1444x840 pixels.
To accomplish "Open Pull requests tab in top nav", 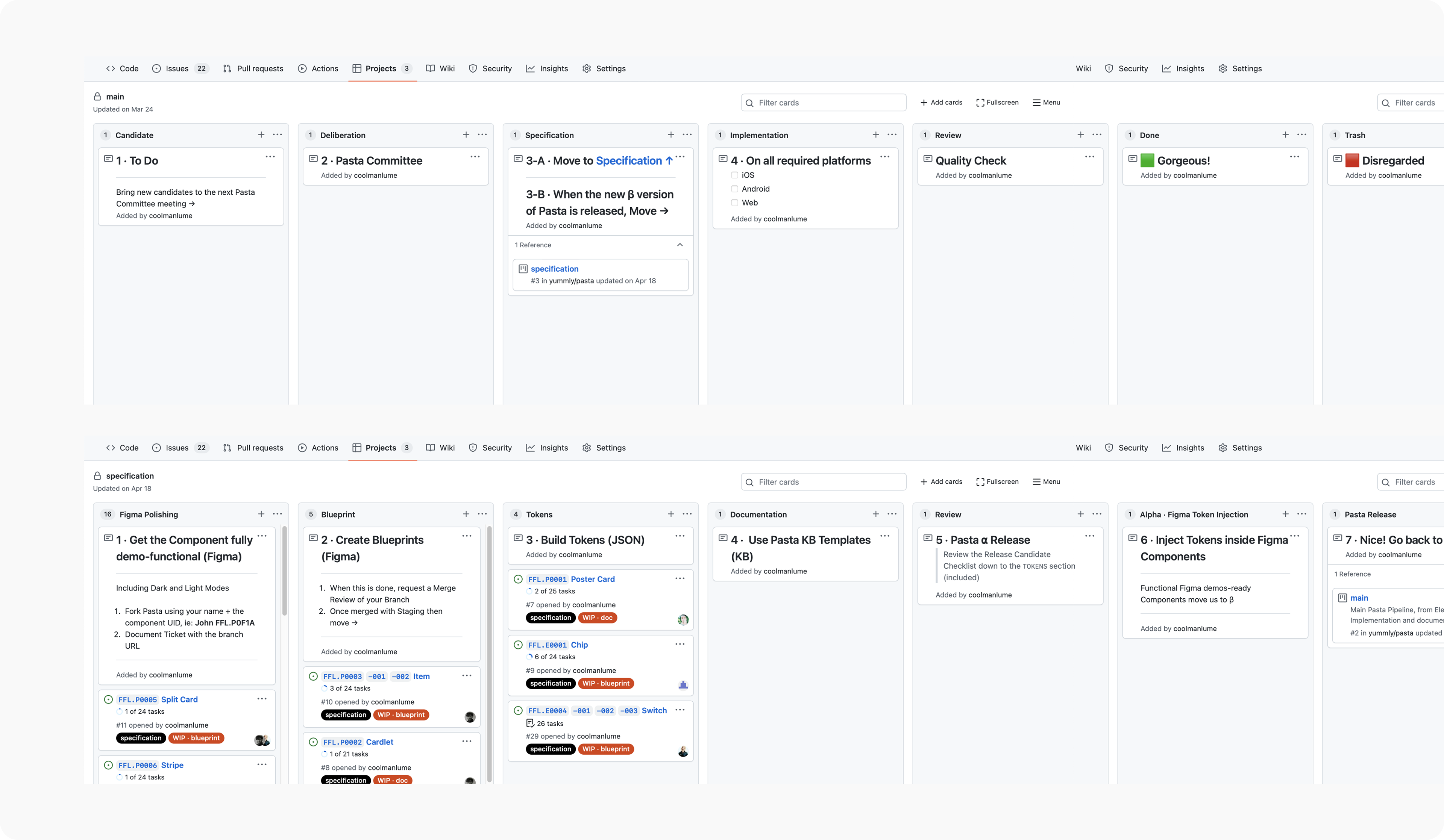I will pyautogui.click(x=253, y=68).
